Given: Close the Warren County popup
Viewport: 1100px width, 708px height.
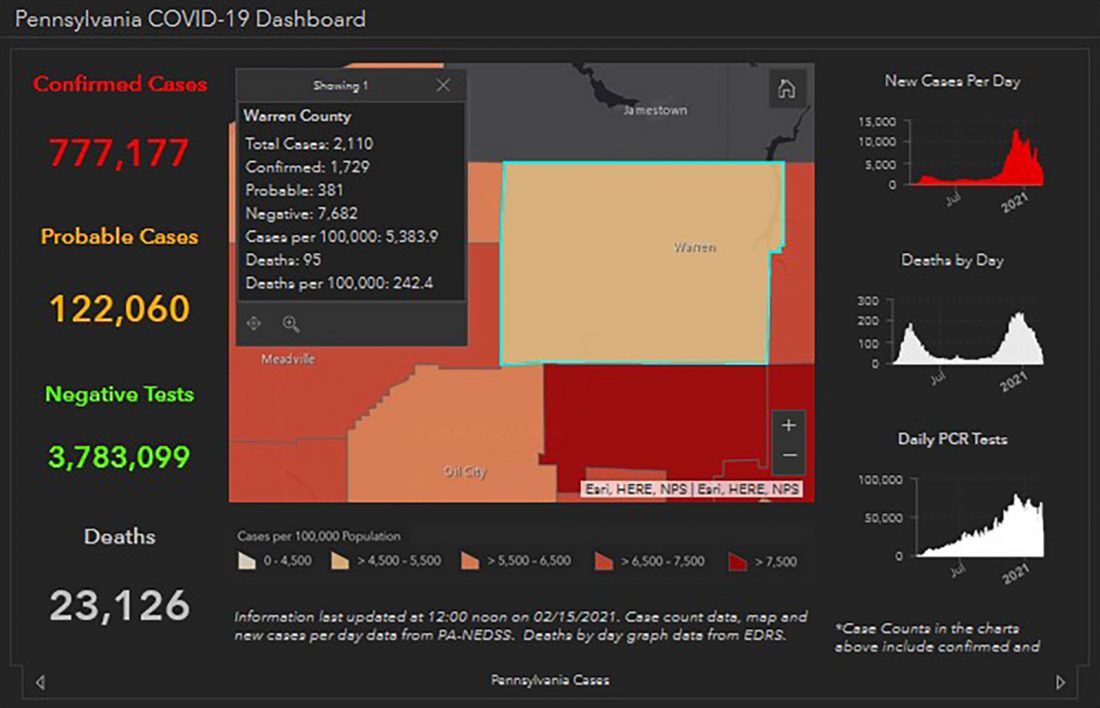Looking at the screenshot, I should point(443,86).
